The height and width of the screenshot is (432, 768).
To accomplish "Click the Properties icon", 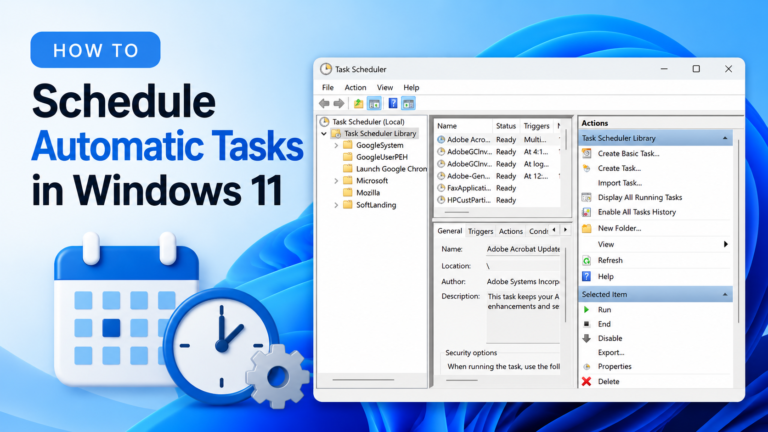I will click(587, 366).
